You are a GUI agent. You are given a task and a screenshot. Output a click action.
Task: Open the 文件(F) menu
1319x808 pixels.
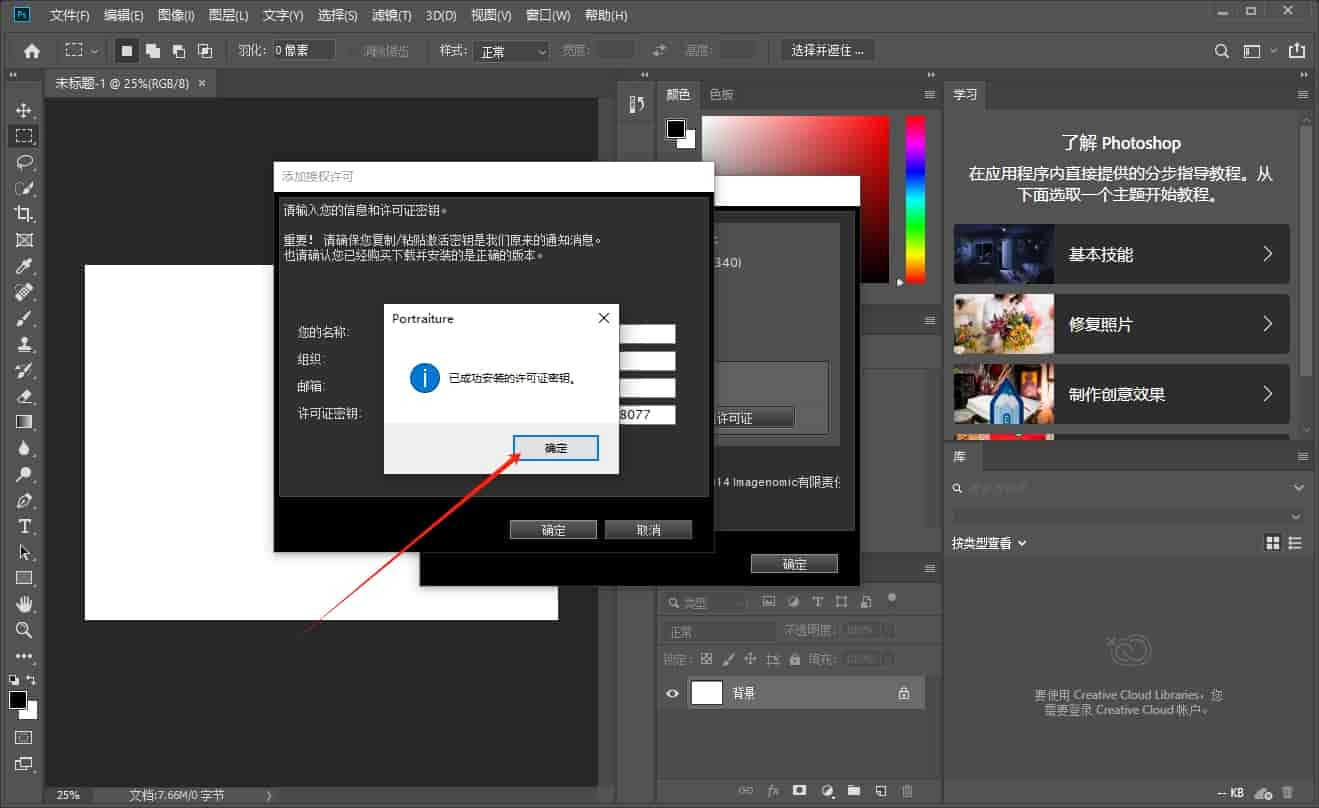pyautogui.click(x=69, y=16)
